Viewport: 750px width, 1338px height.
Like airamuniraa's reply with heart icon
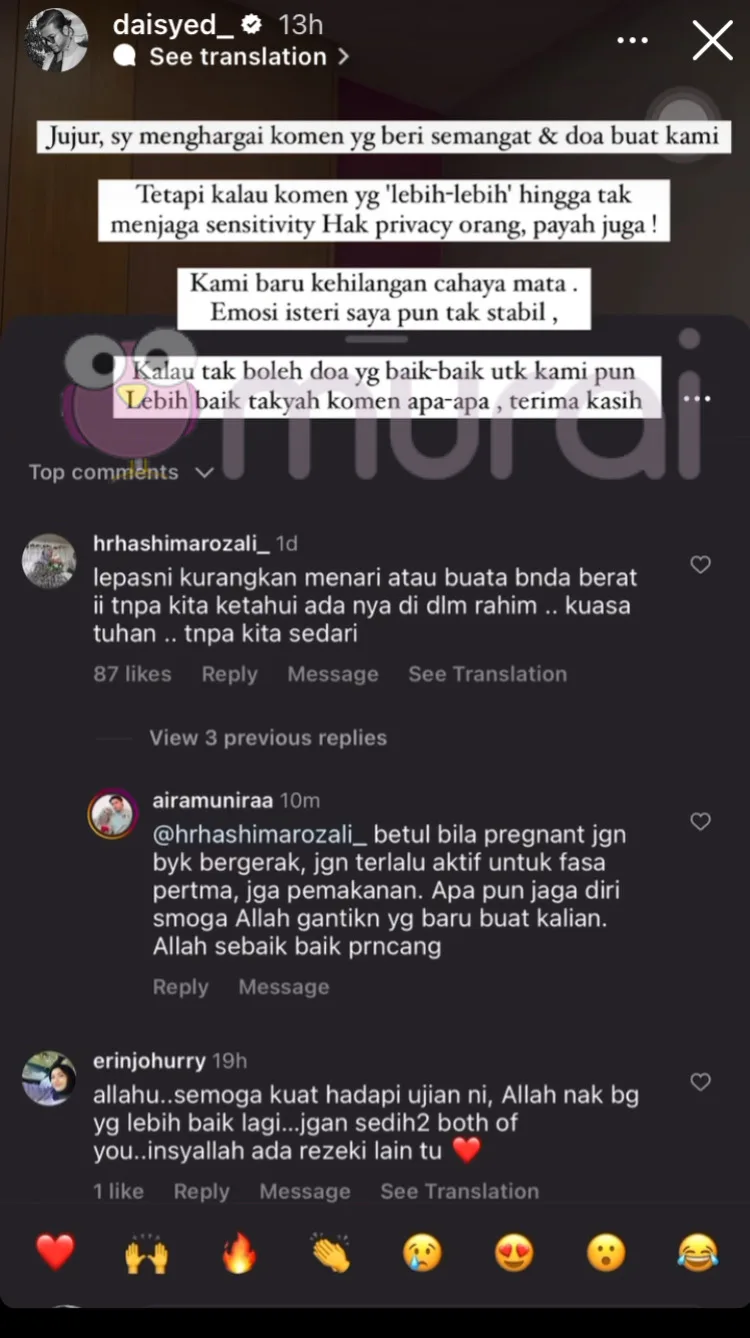tap(700, 821)
